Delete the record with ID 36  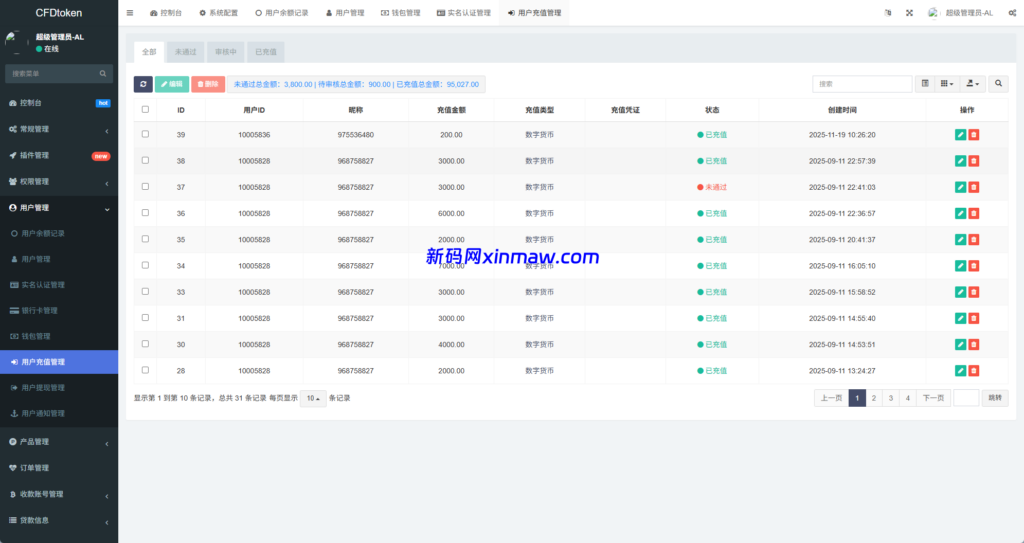974,213
